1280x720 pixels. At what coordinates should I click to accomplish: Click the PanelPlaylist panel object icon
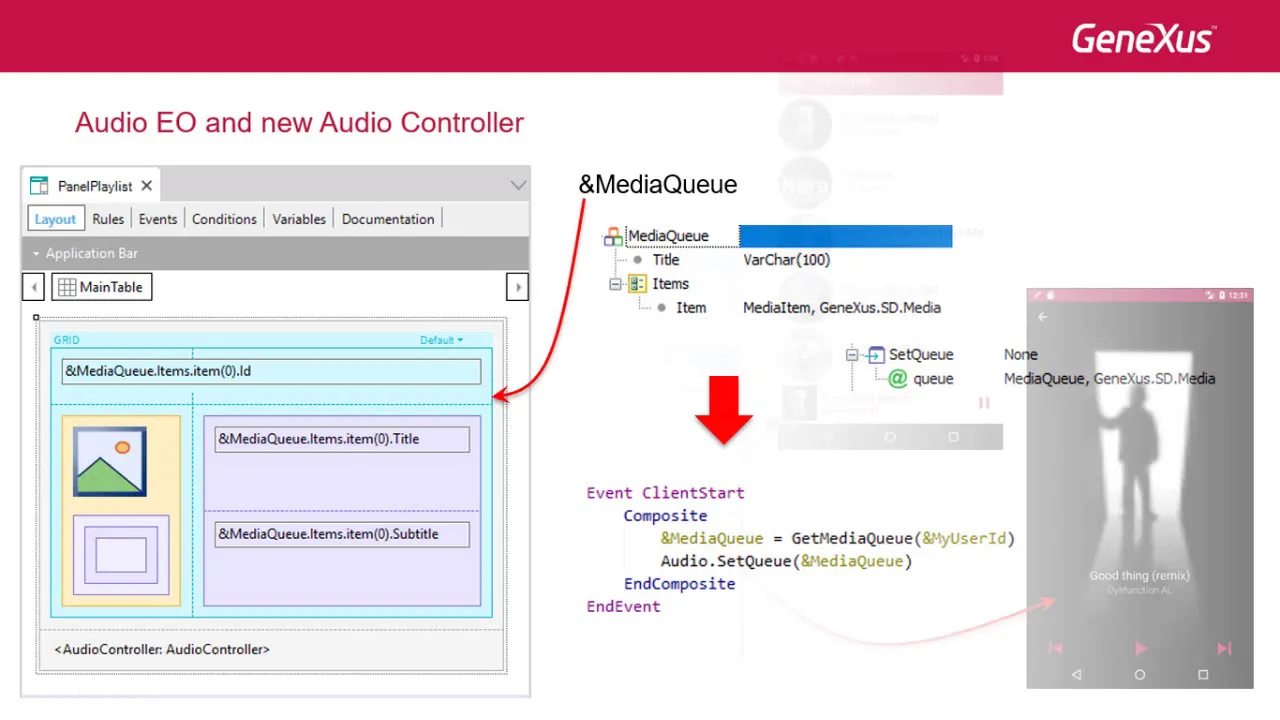pyautogui.click(x=39, y=186)
